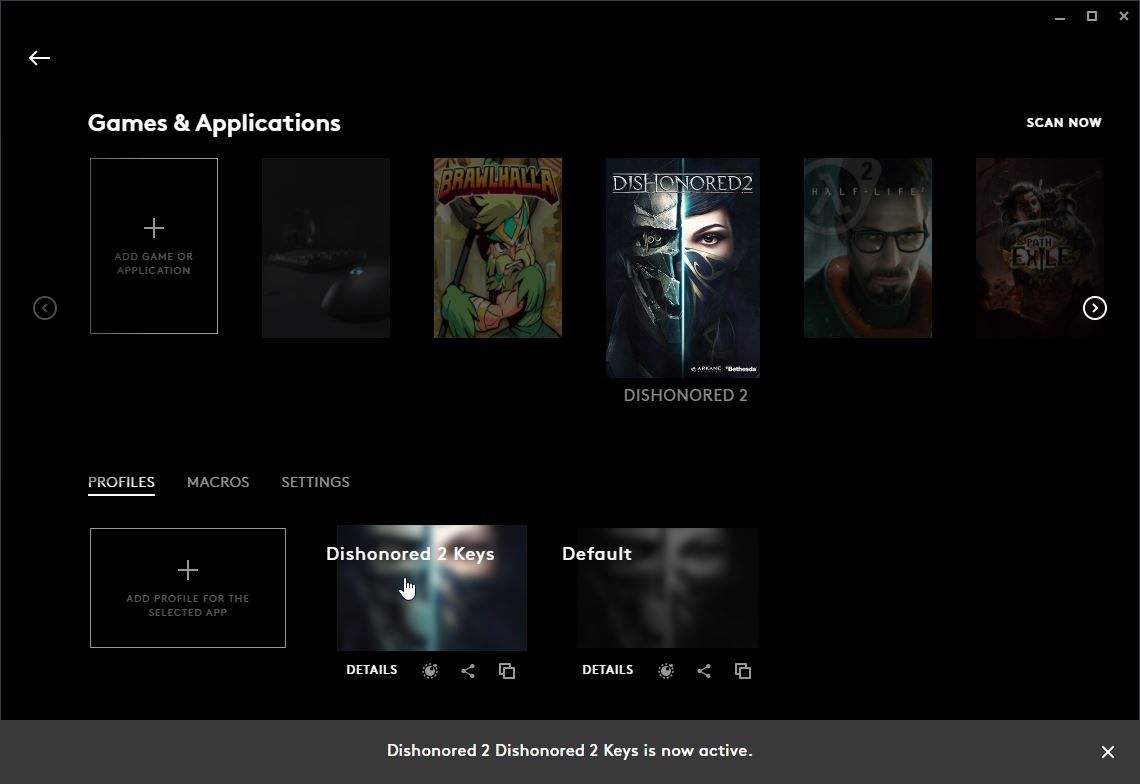Select the Profiles tab
The height and width of the screenshot is (784, 1140).
point(121,482)
